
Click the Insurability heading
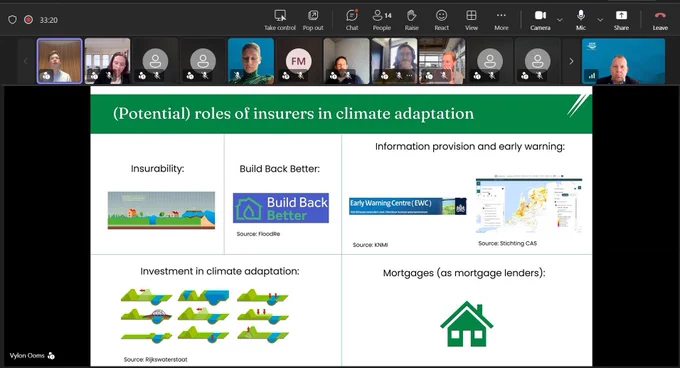click(x=157, y=169)
